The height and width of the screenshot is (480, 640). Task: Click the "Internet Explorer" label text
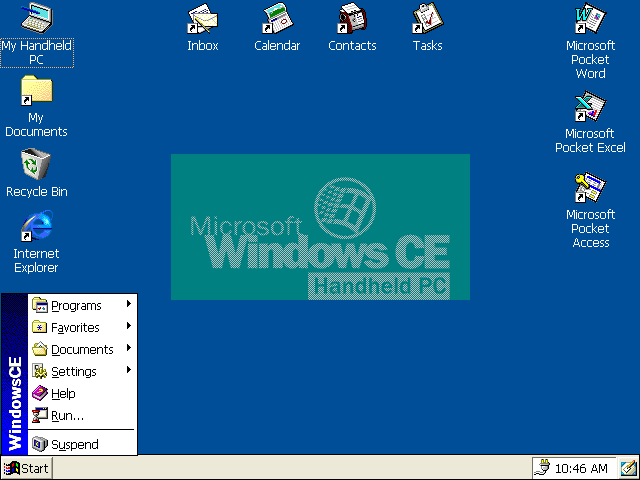(36, 260)
